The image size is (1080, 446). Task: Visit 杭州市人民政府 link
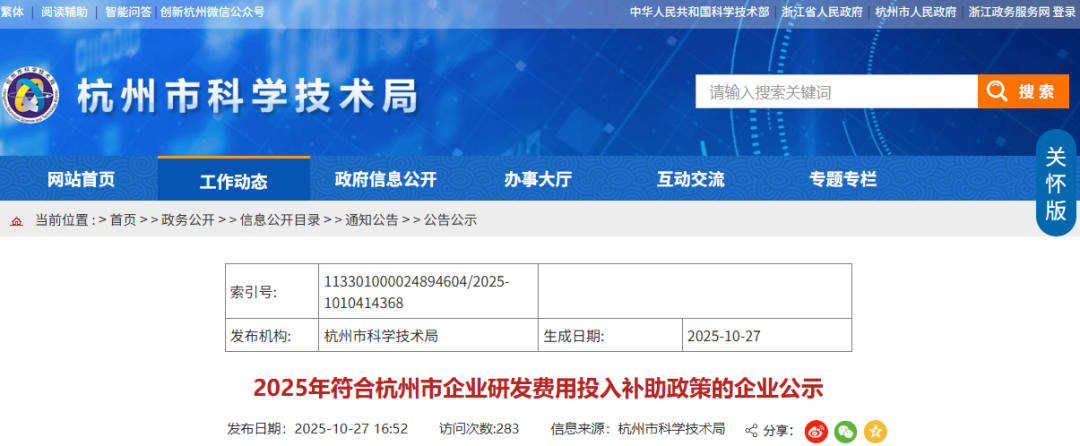[x=915, y=12]
